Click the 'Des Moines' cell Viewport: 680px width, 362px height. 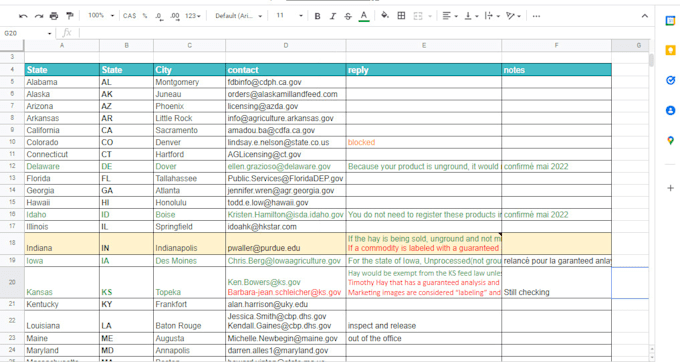coord(189,261)
